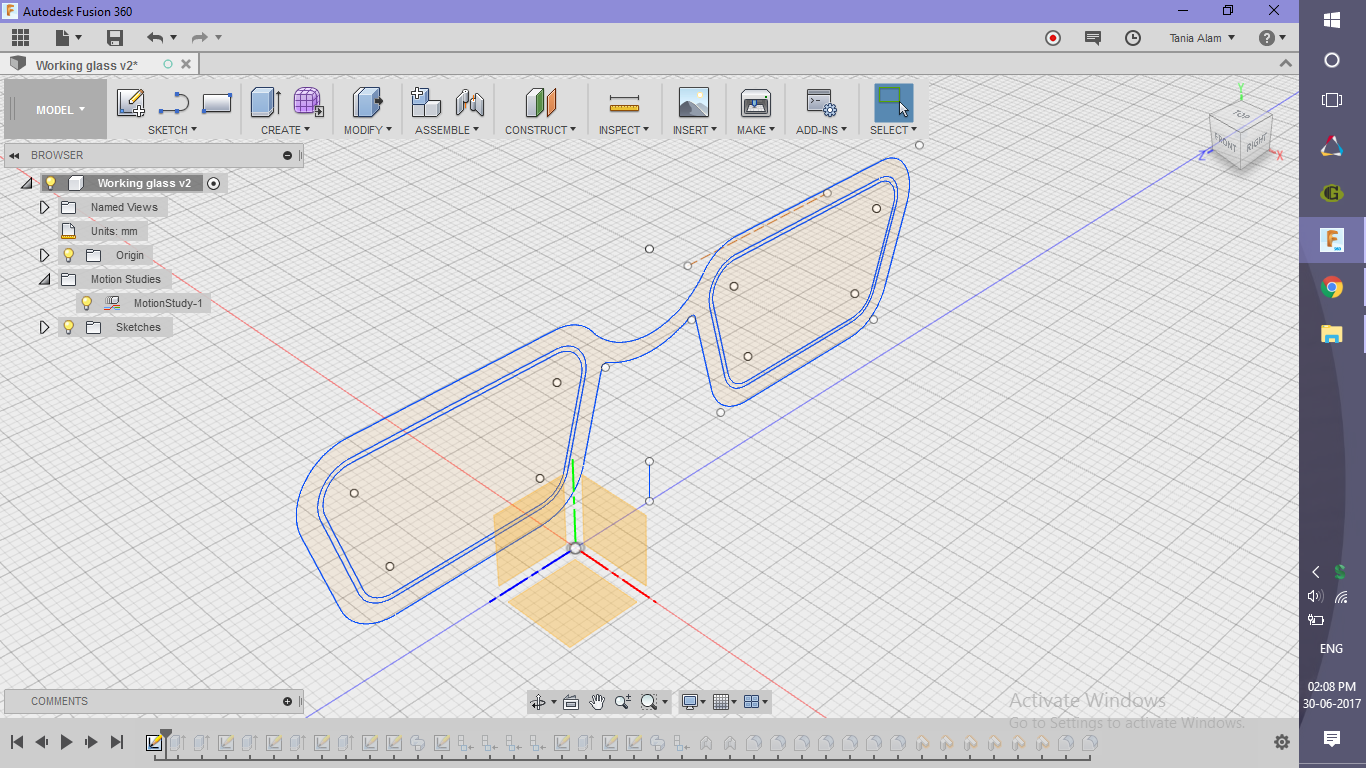Click the Create Form sculpt icon
Image resolution: width=1366 pixels, height=768 pixels.
coord(308,102)
